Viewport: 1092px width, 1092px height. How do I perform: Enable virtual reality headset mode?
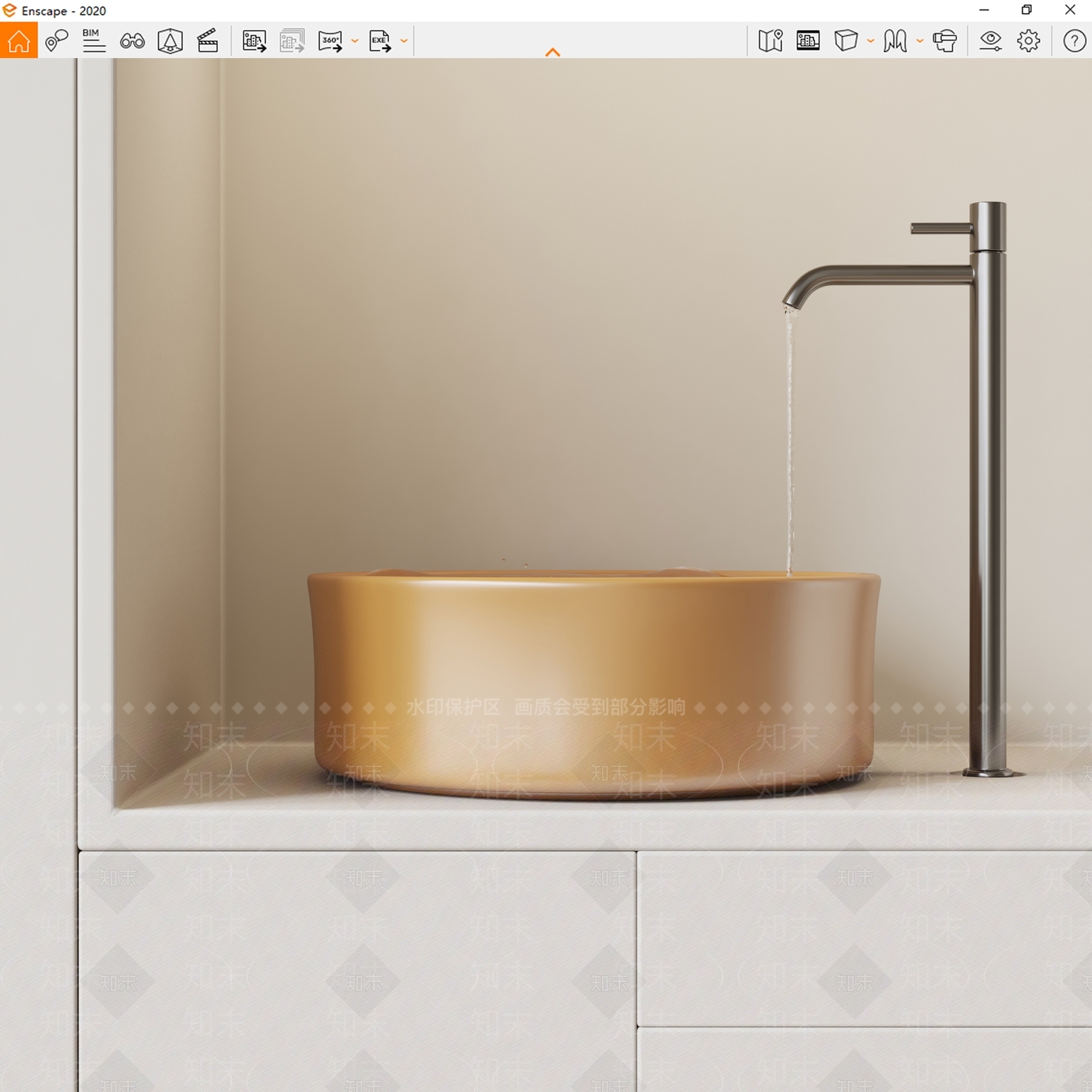(x=945, y=41)
